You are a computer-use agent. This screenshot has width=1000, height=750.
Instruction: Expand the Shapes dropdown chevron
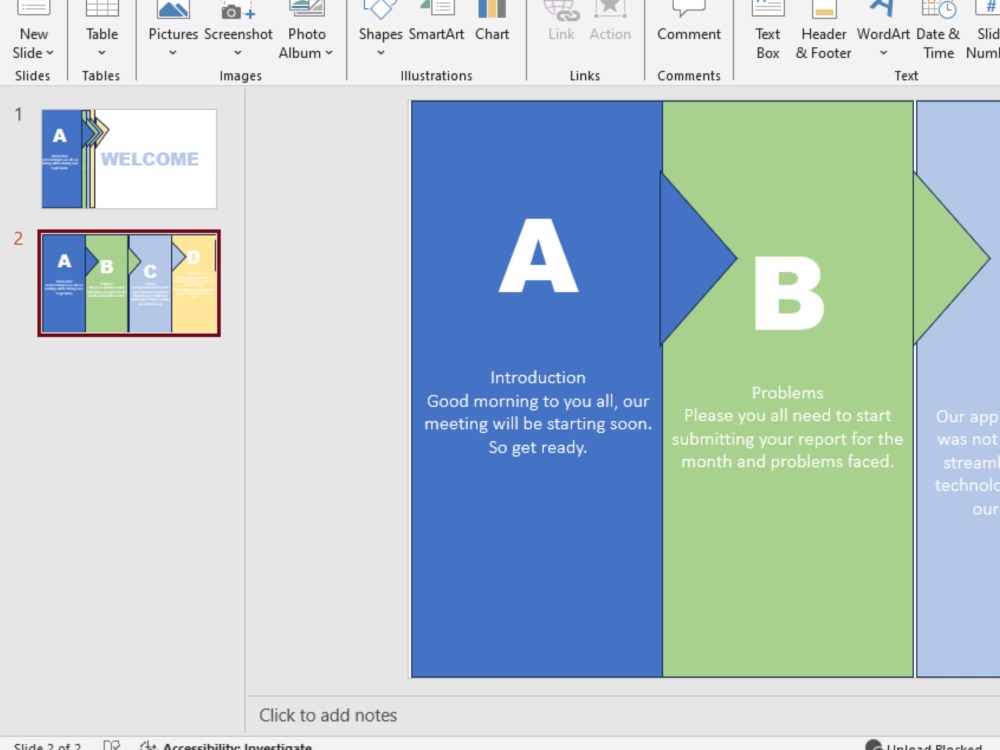coord(380,53)
